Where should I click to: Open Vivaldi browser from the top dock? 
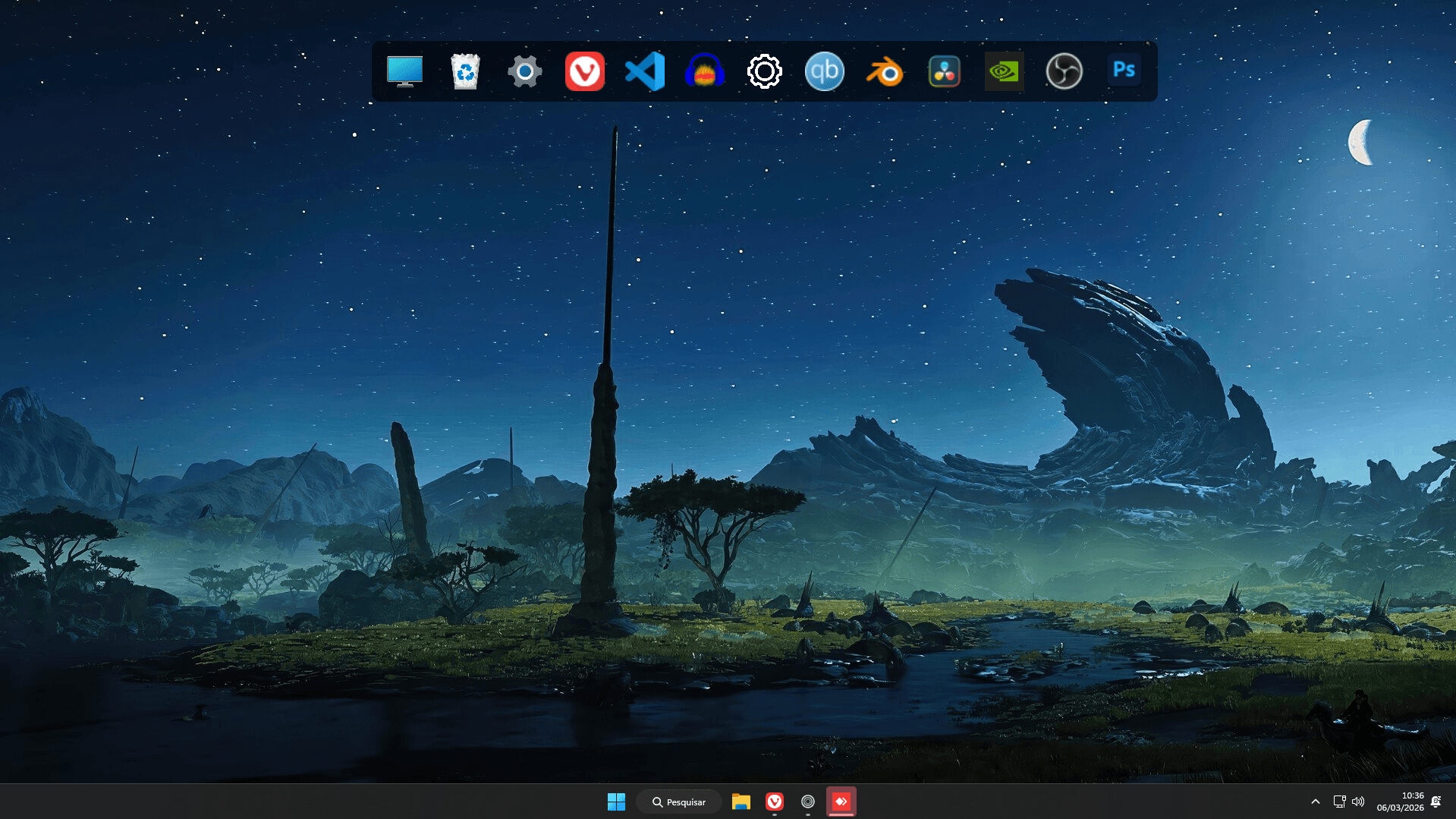pyautogui.click(x=584, y=71)
